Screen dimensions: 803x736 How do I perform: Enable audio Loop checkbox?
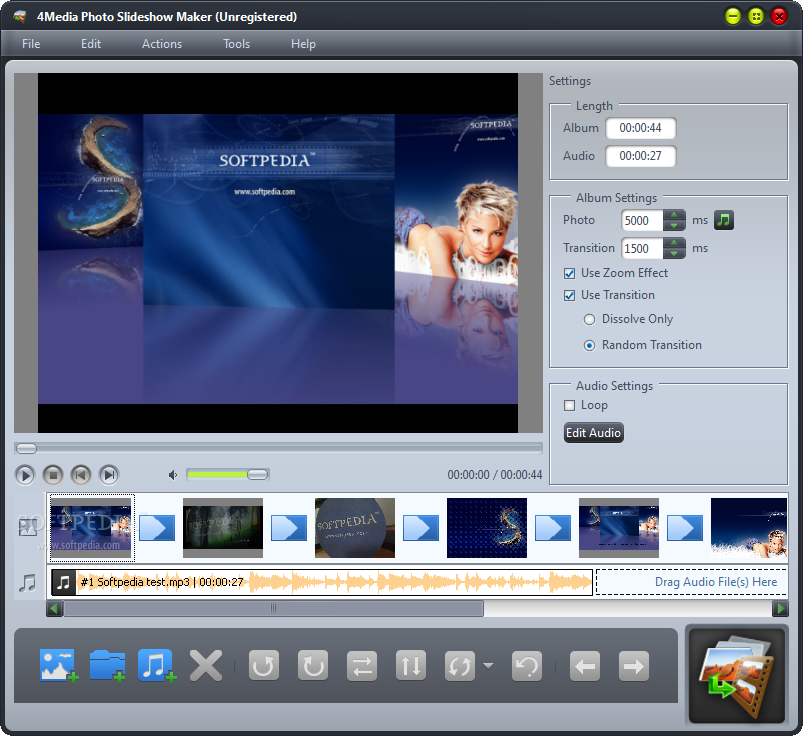click(x=569, y=406)
